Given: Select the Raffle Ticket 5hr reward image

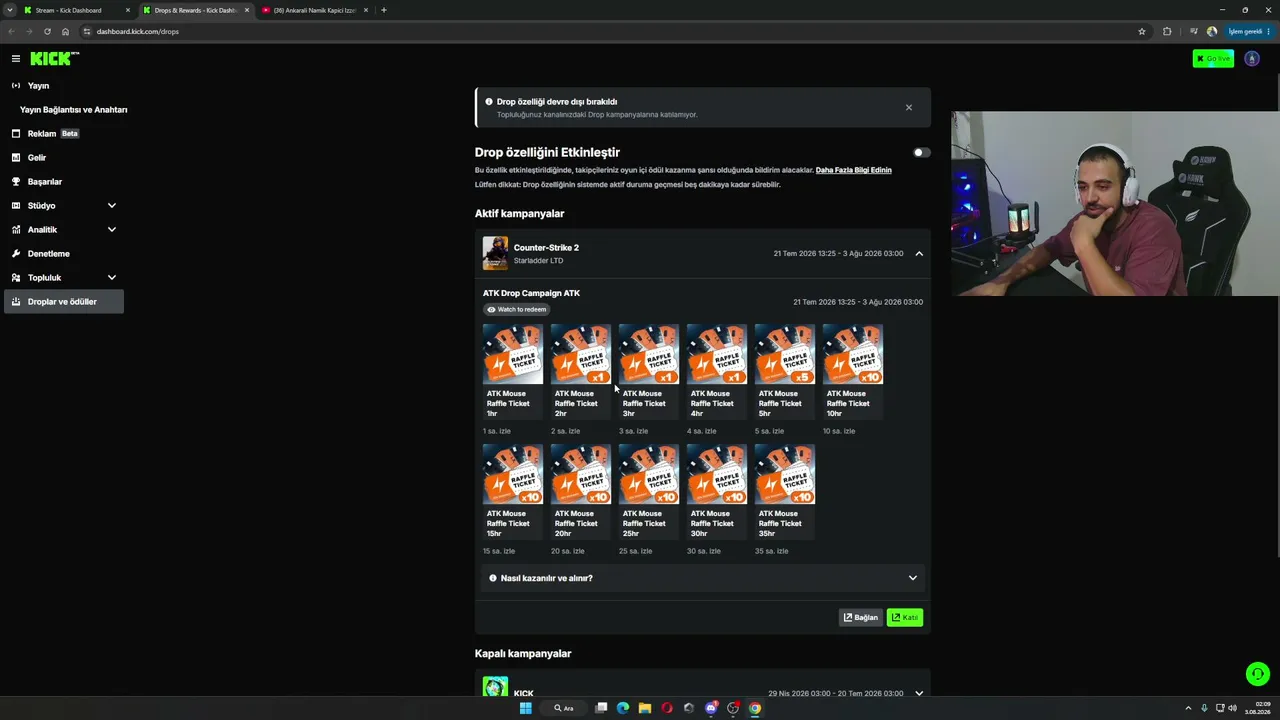Looking at the screenshot, I should point(785,354).
